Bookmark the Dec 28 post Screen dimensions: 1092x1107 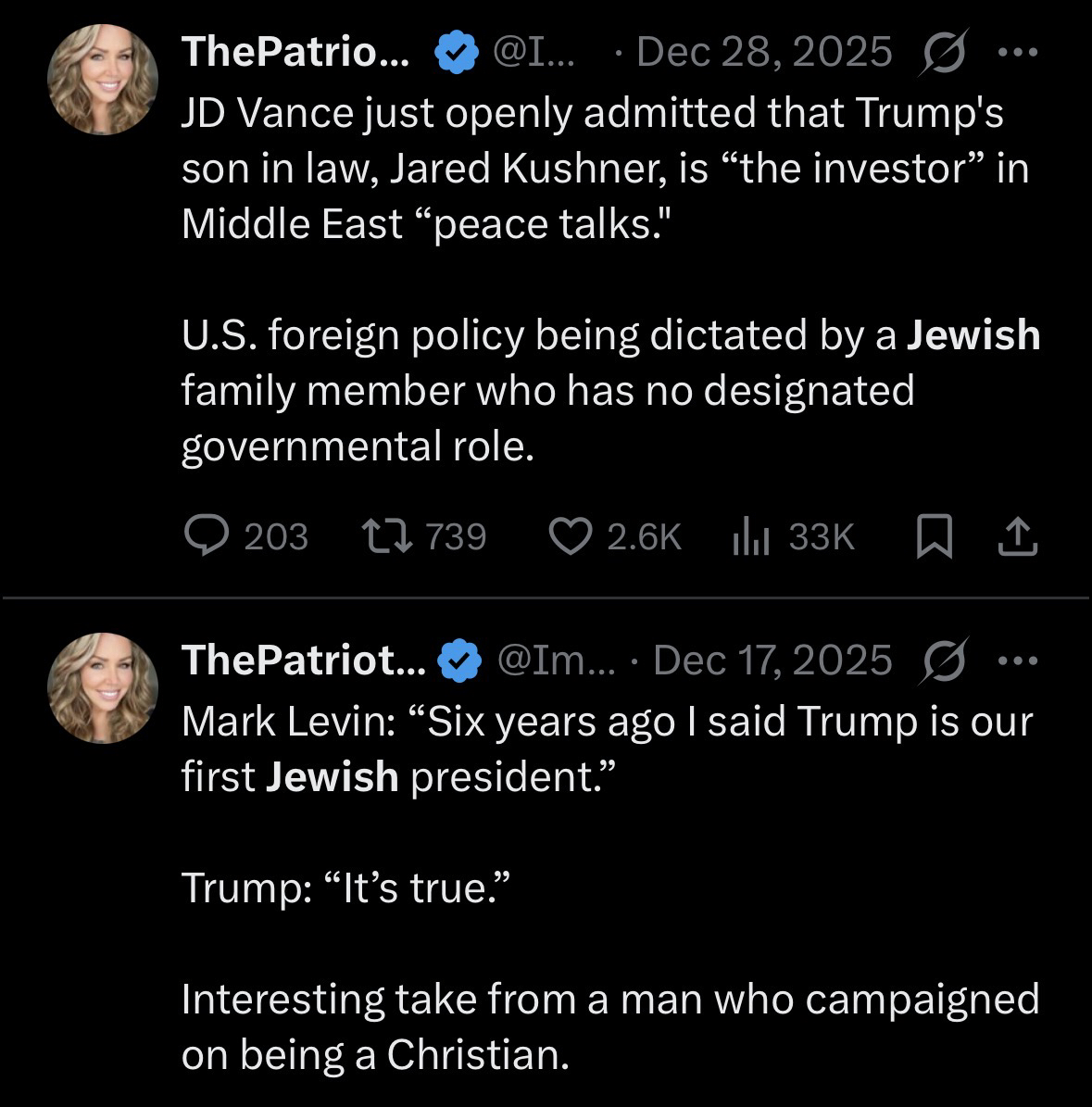click(933, 536)
